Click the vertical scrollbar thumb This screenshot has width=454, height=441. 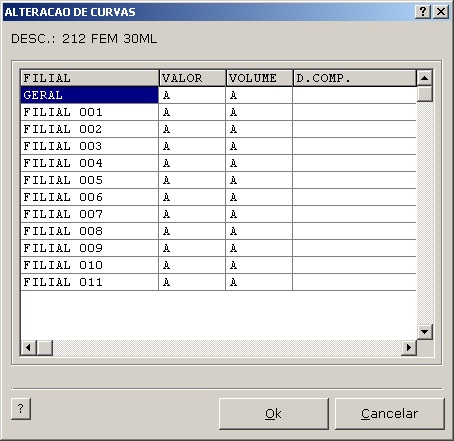[x=425, y=94]
